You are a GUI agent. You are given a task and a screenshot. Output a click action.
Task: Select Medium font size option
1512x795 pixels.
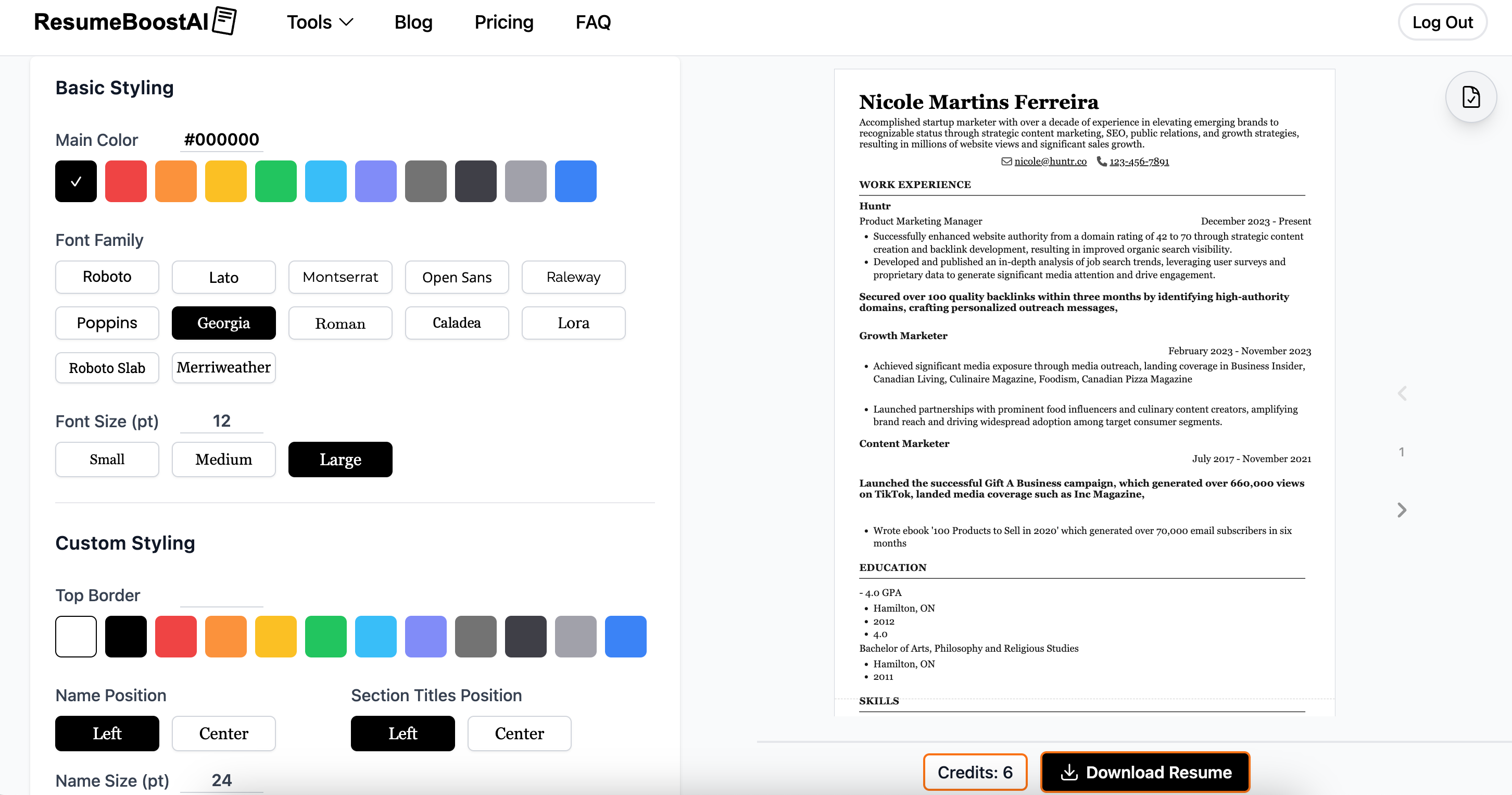tap(224, 459)
